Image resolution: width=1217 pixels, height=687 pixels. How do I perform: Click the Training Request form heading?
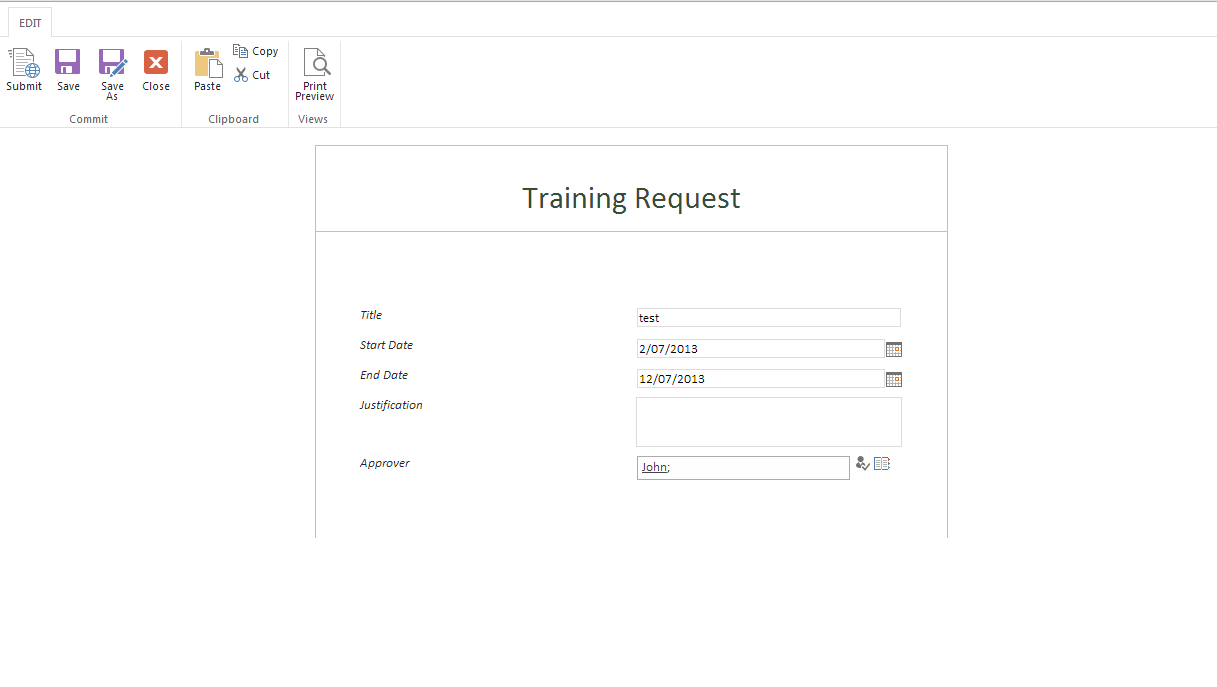coord(631,198)
